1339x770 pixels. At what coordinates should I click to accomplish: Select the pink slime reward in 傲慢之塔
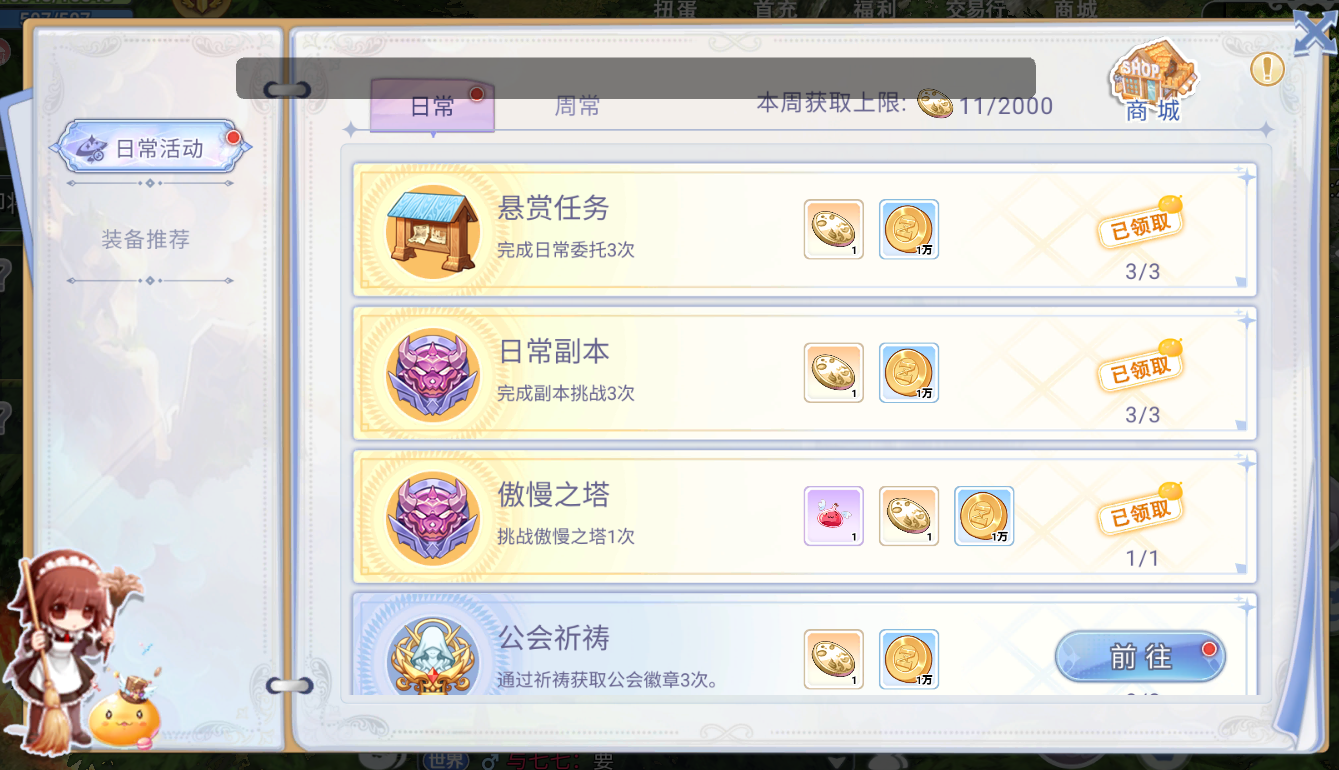click(x=833, y=516)
